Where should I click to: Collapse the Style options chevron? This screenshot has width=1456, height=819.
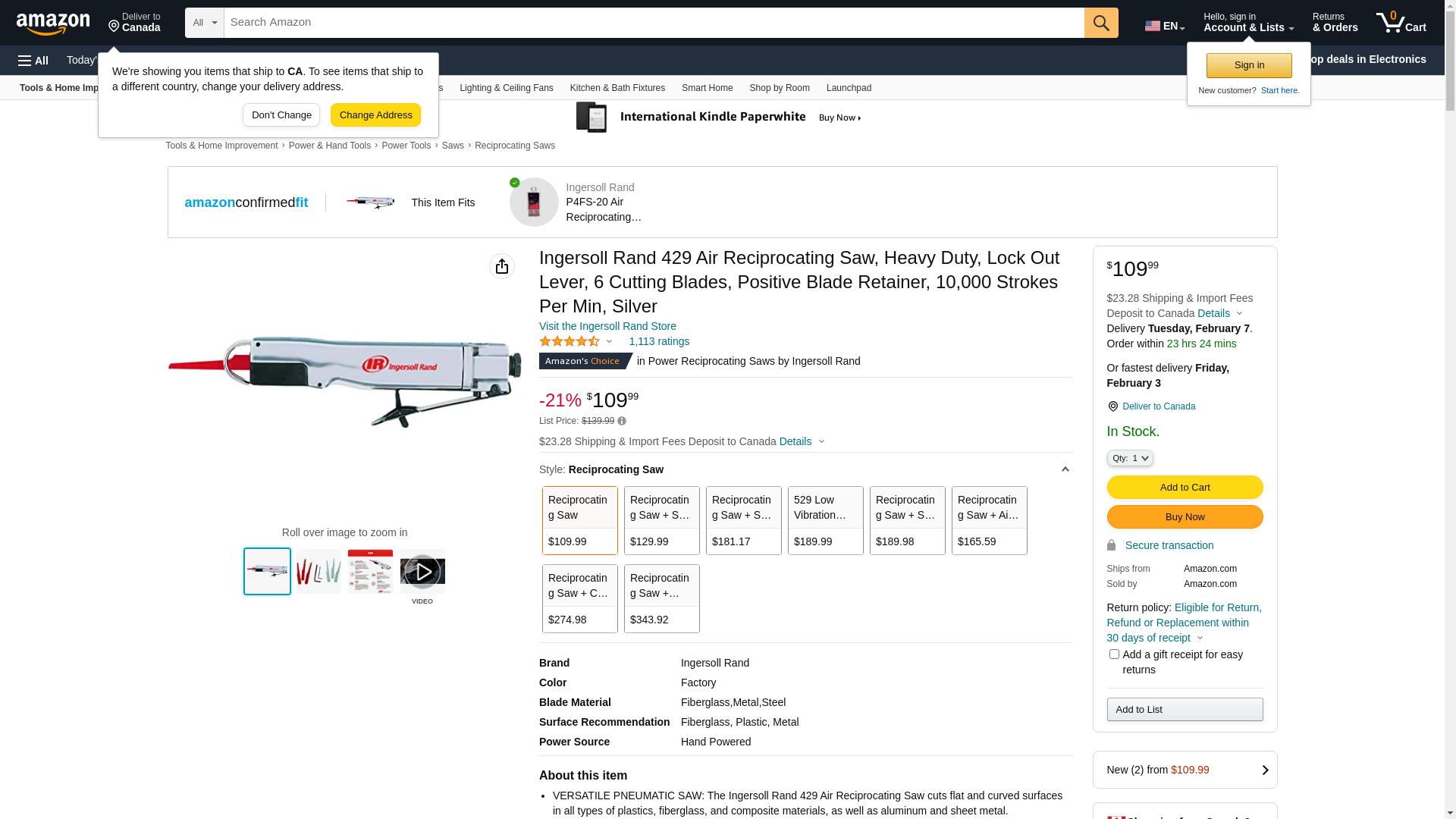point(1065,469)
